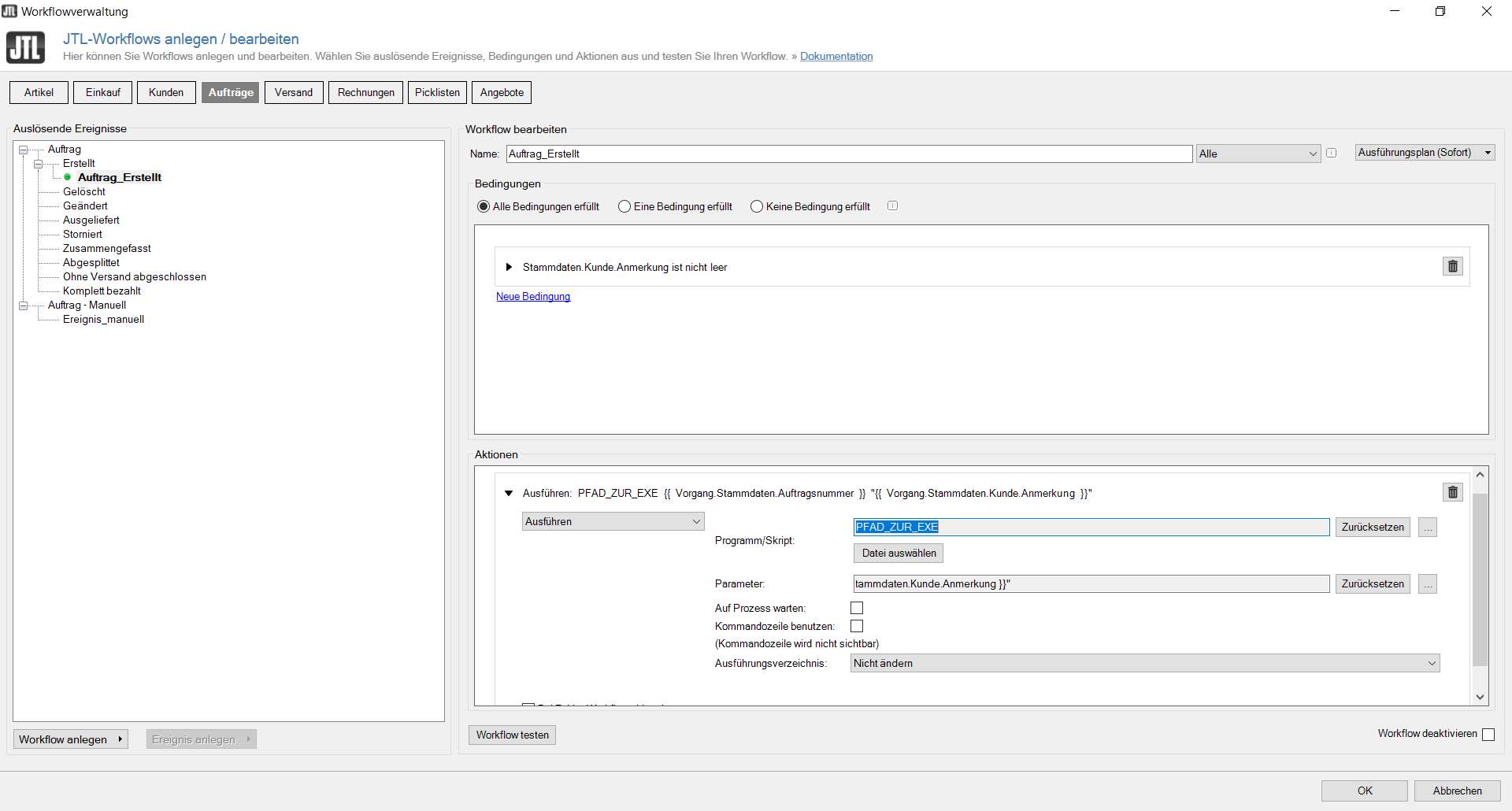The width and height of the screenshot is (1512, 811).
Task: Click the Datei auswählen button
Action: [x=899, y=553]
